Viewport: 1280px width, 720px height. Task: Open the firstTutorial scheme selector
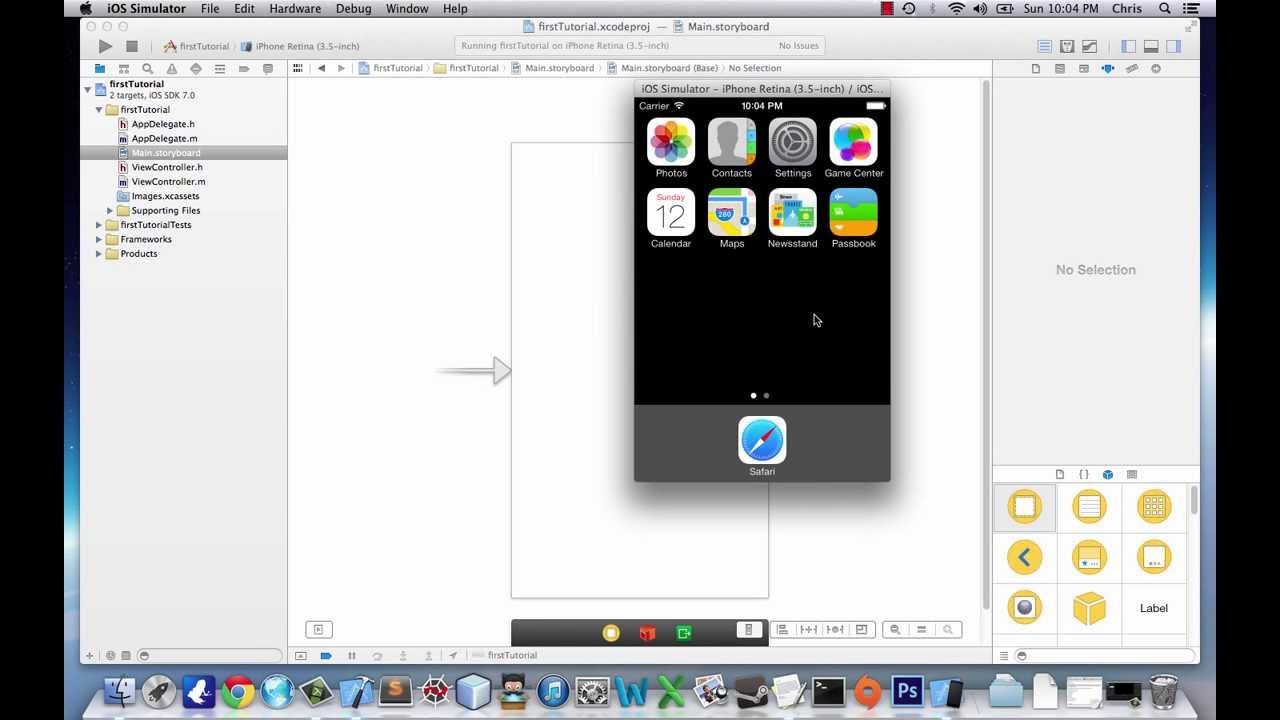(197, 46)
